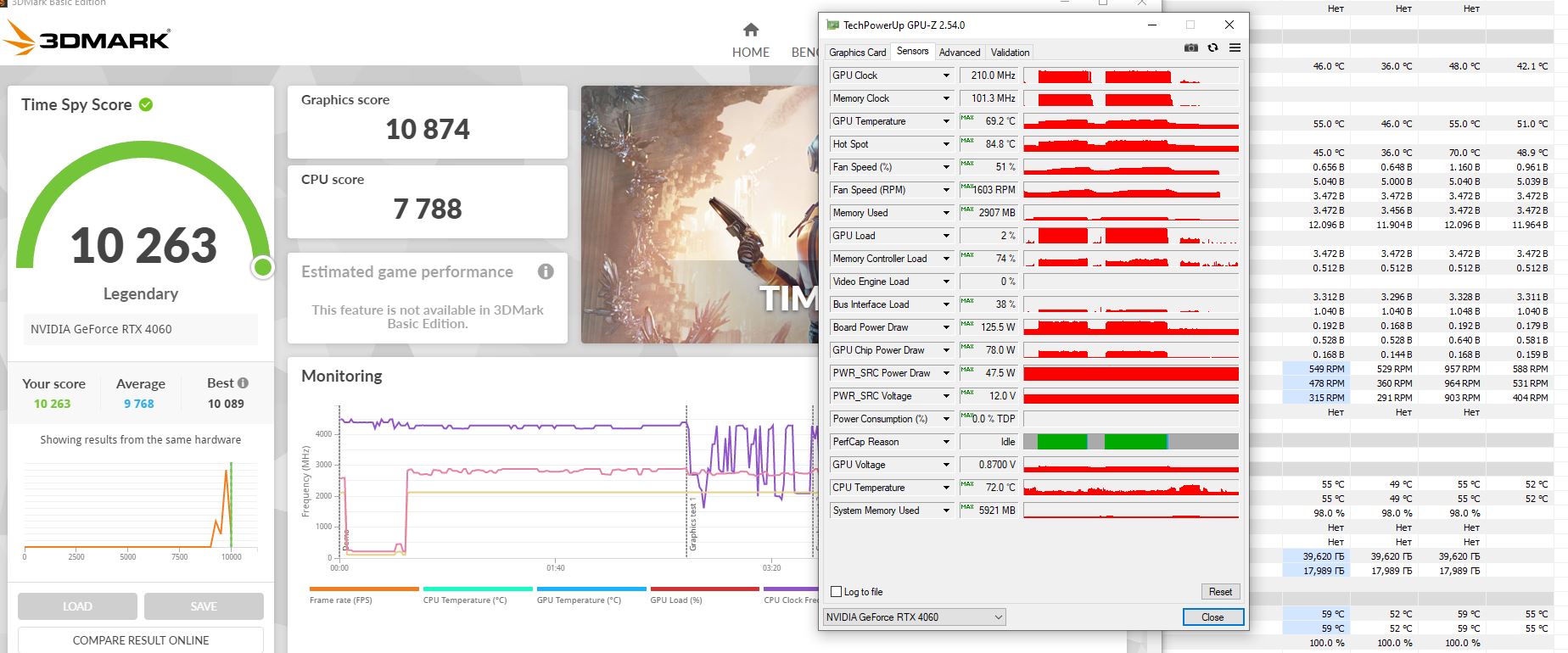1568x653 pixels.
Task: Click the CPU score value 7 788
Action: coord(428,209)
